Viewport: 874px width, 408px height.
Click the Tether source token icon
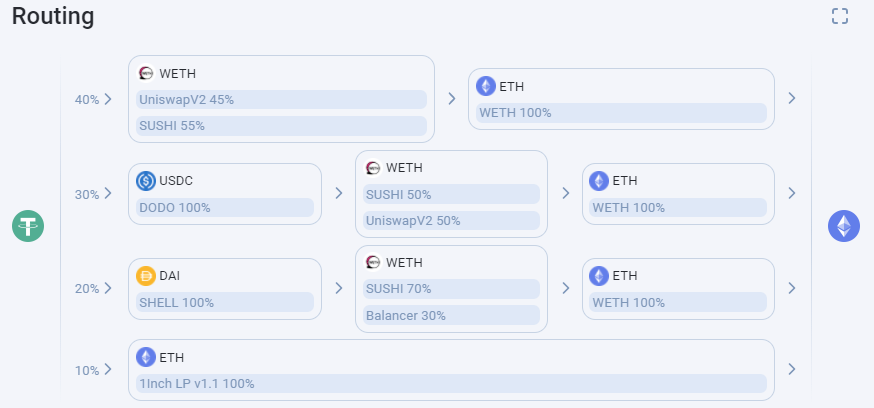point(28,226)
